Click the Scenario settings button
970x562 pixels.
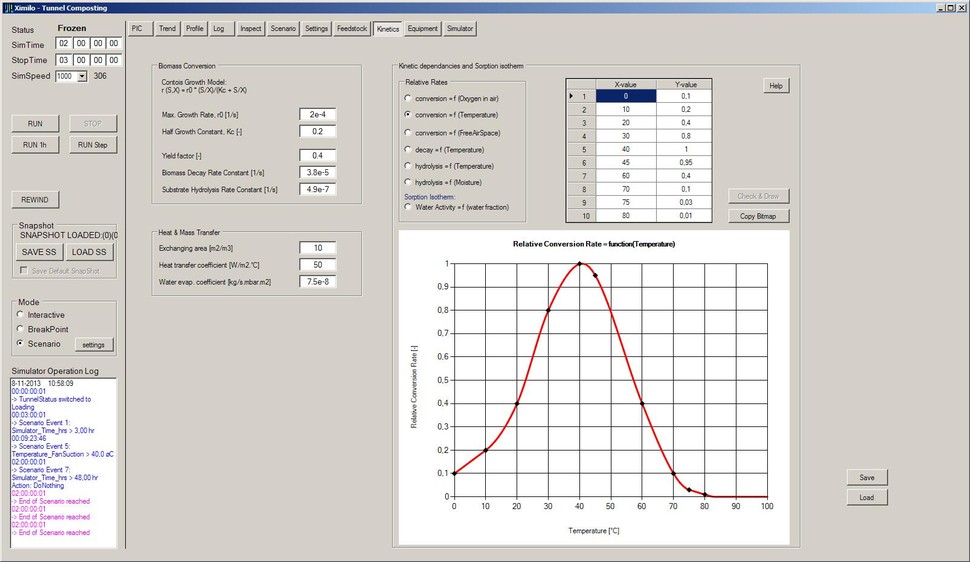click(93, 345)
